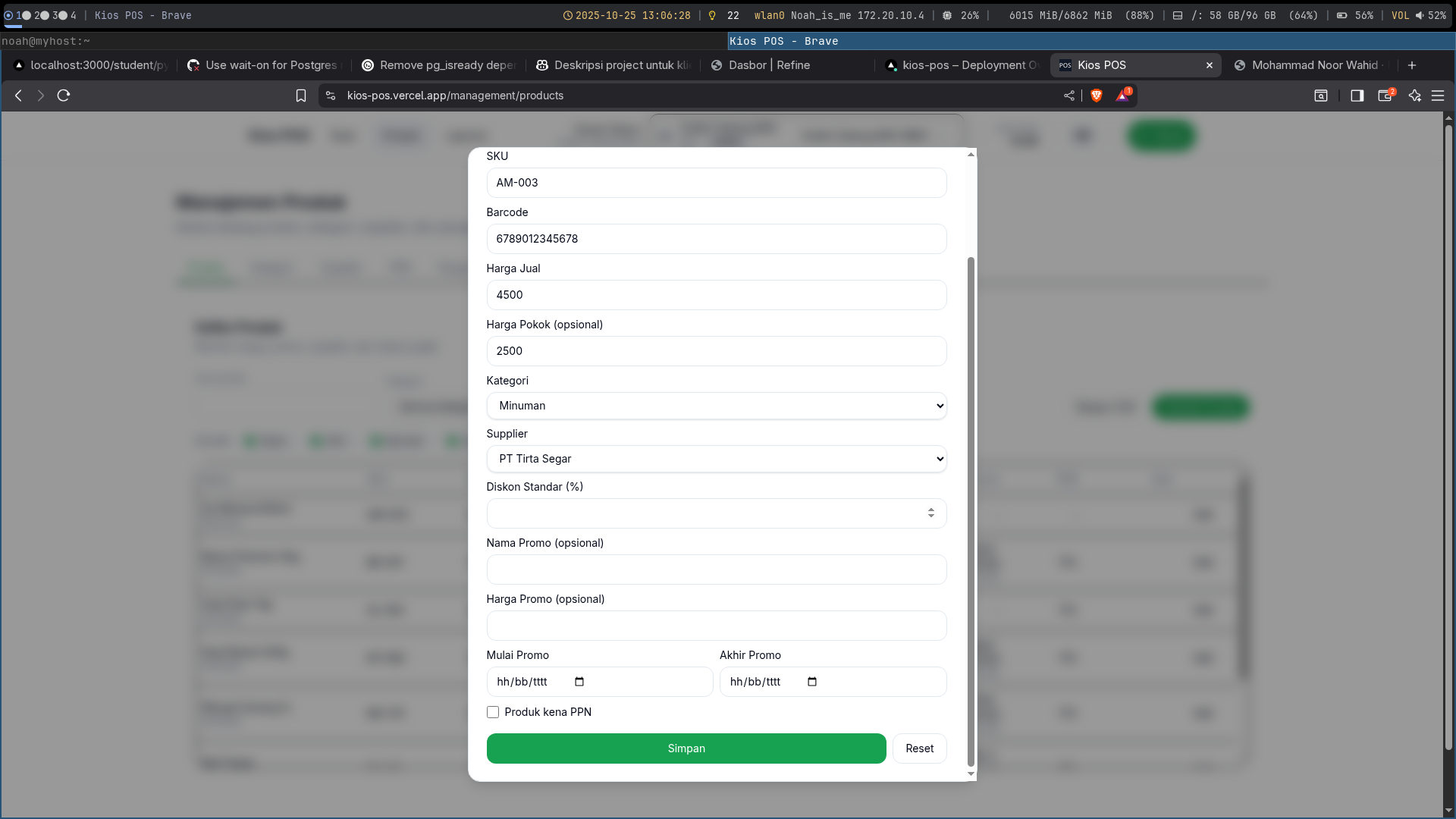Click the share icon in the address bar

click(1069, 96)
